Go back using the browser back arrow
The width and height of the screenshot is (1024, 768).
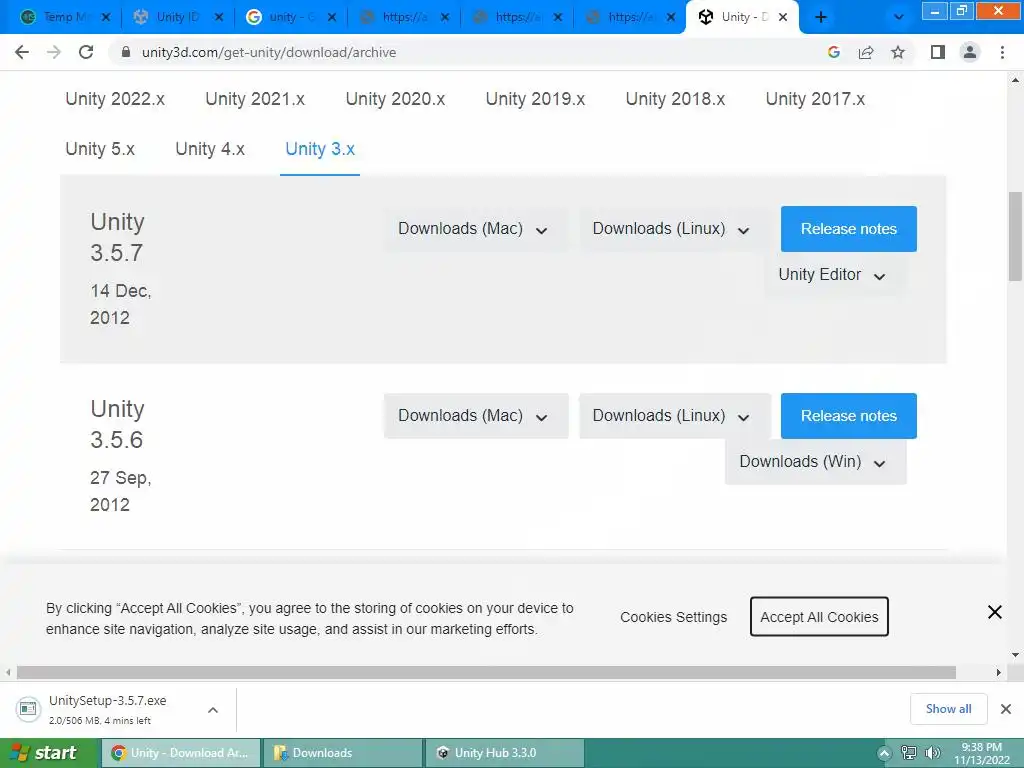pos(22,52)
